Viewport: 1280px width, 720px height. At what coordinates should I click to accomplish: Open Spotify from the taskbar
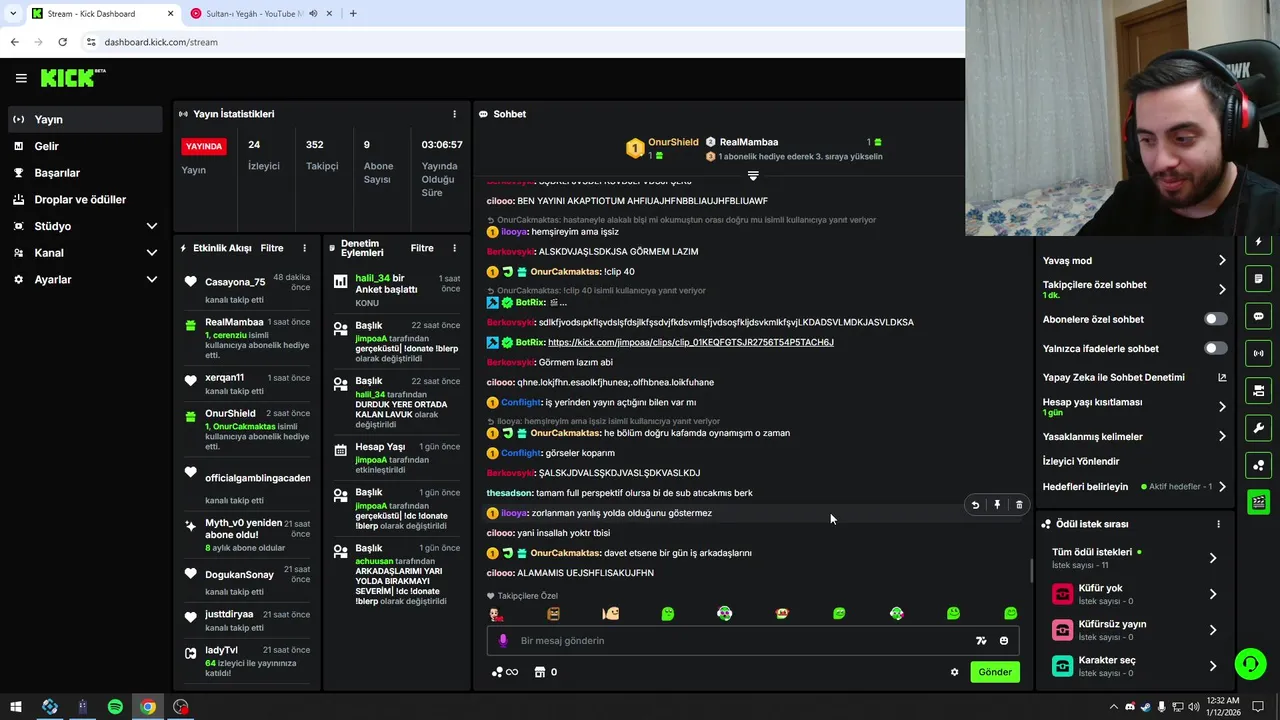tap(115, 707)
